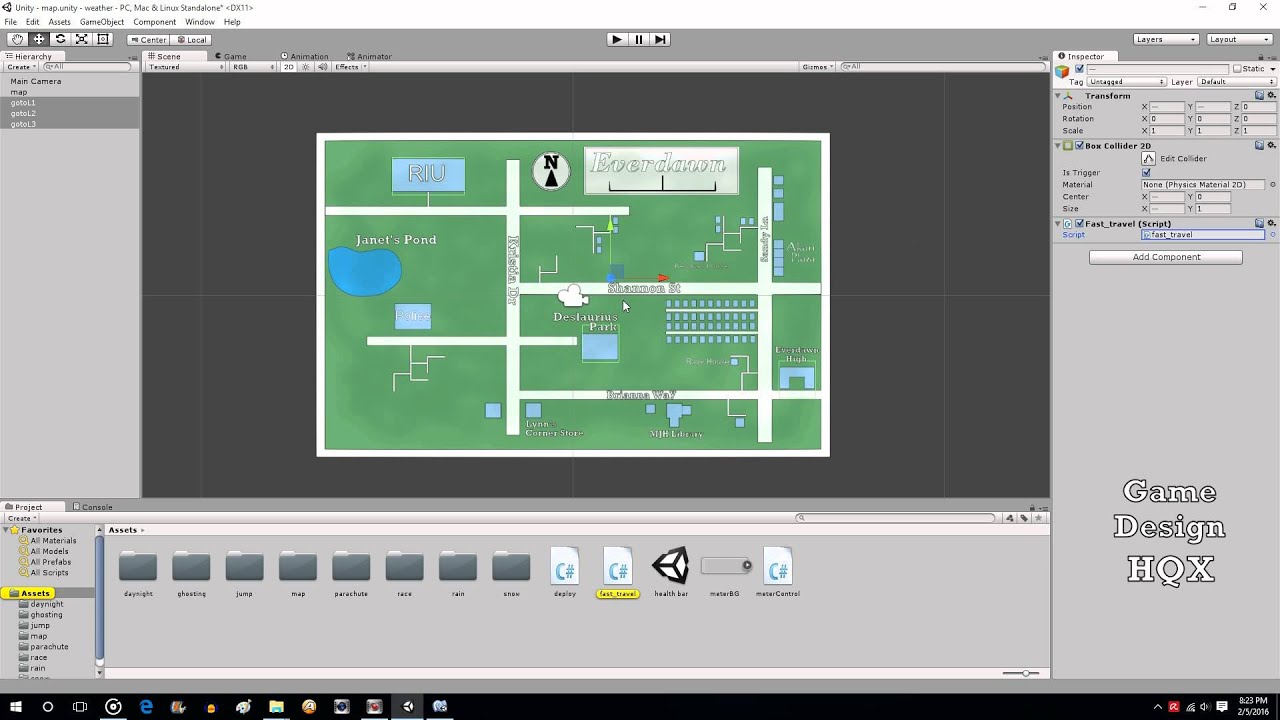The width and height of the screenshot is (1280, 720).
Task: Select the fast_travel C# script asset
Action: tap(618, 572)
